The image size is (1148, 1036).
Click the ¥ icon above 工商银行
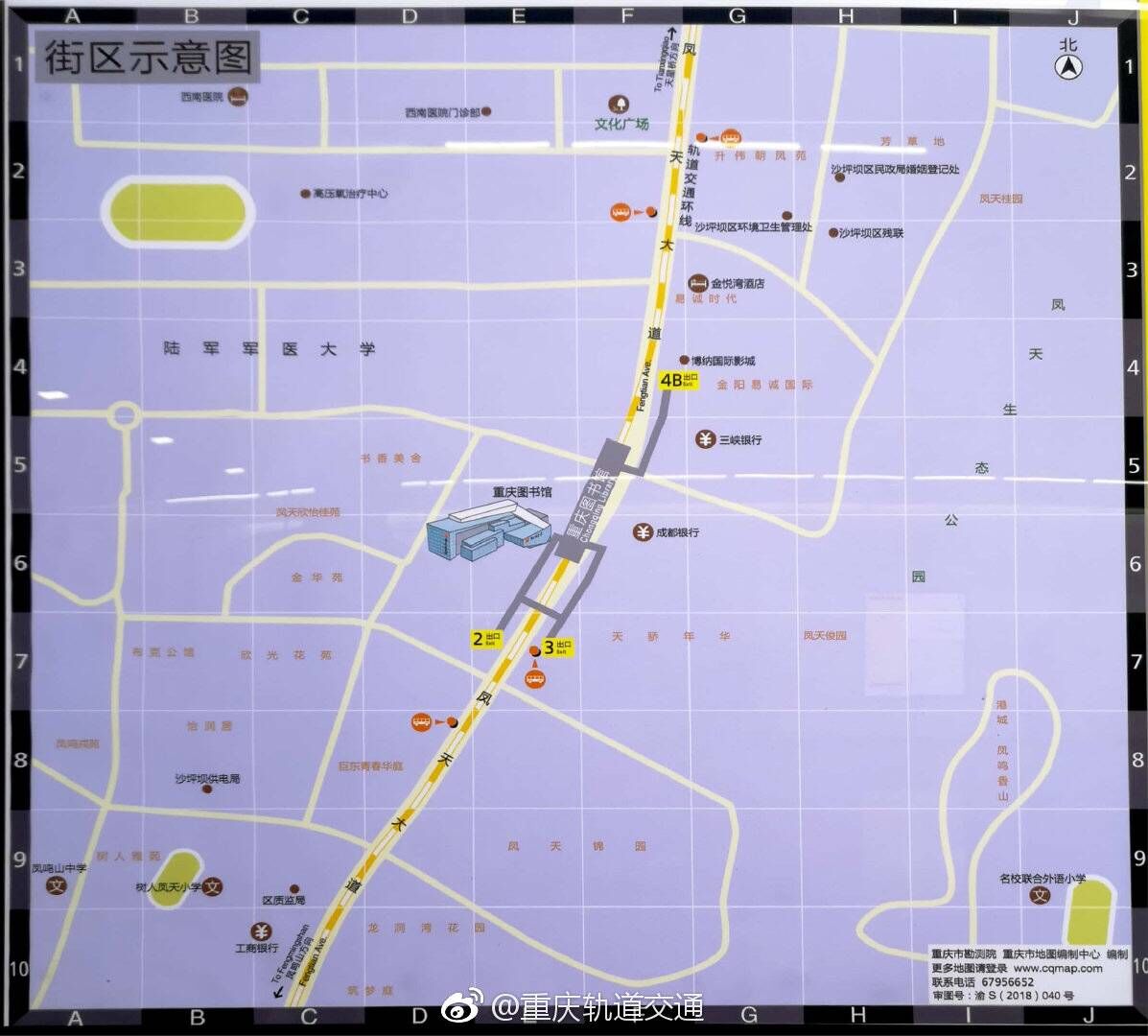pos(261,932)
